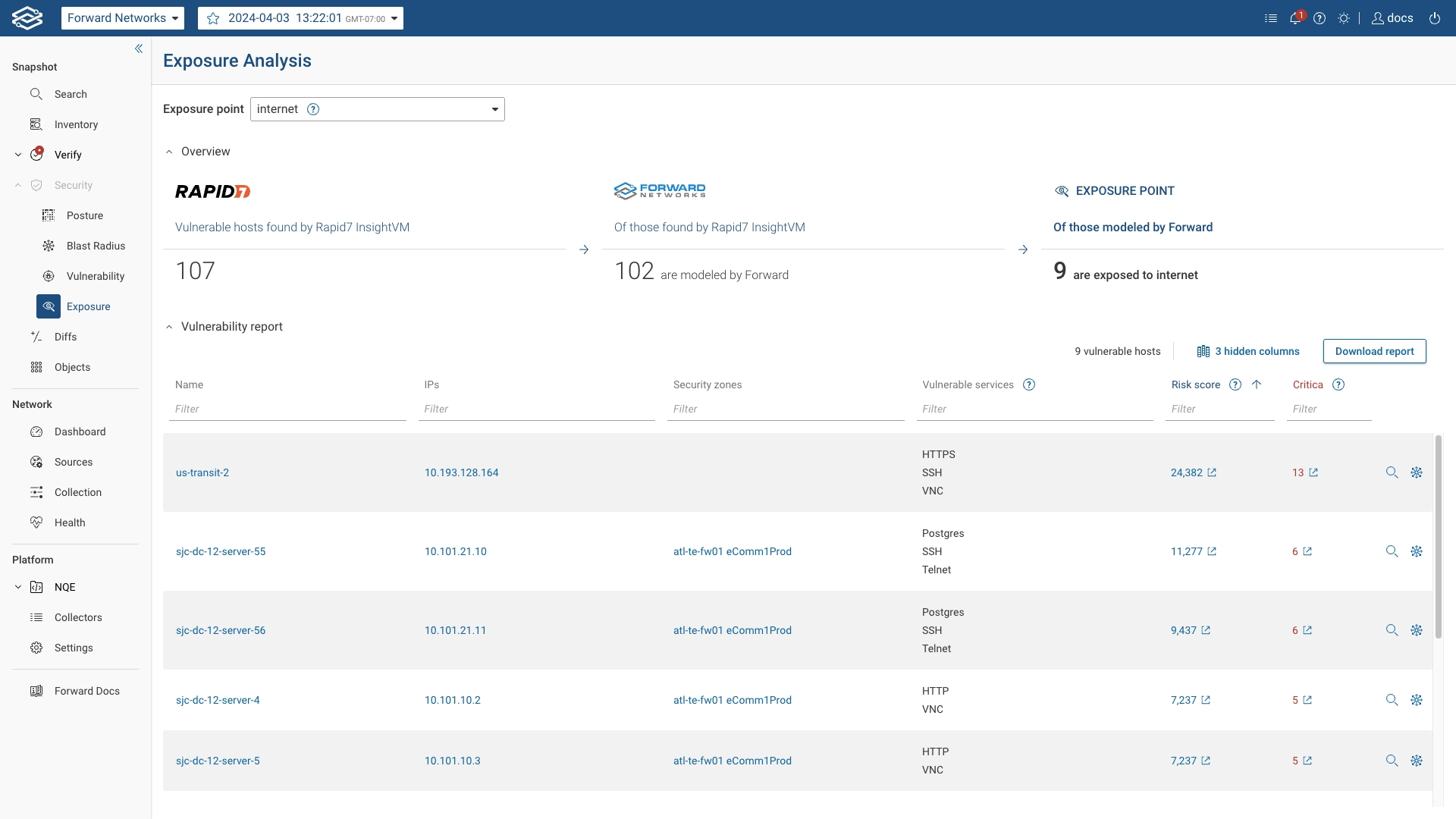Open the Blast Radius view
Image resolution: width=1456 pixels, height=819 pixels.
click(x=96, y=246)
